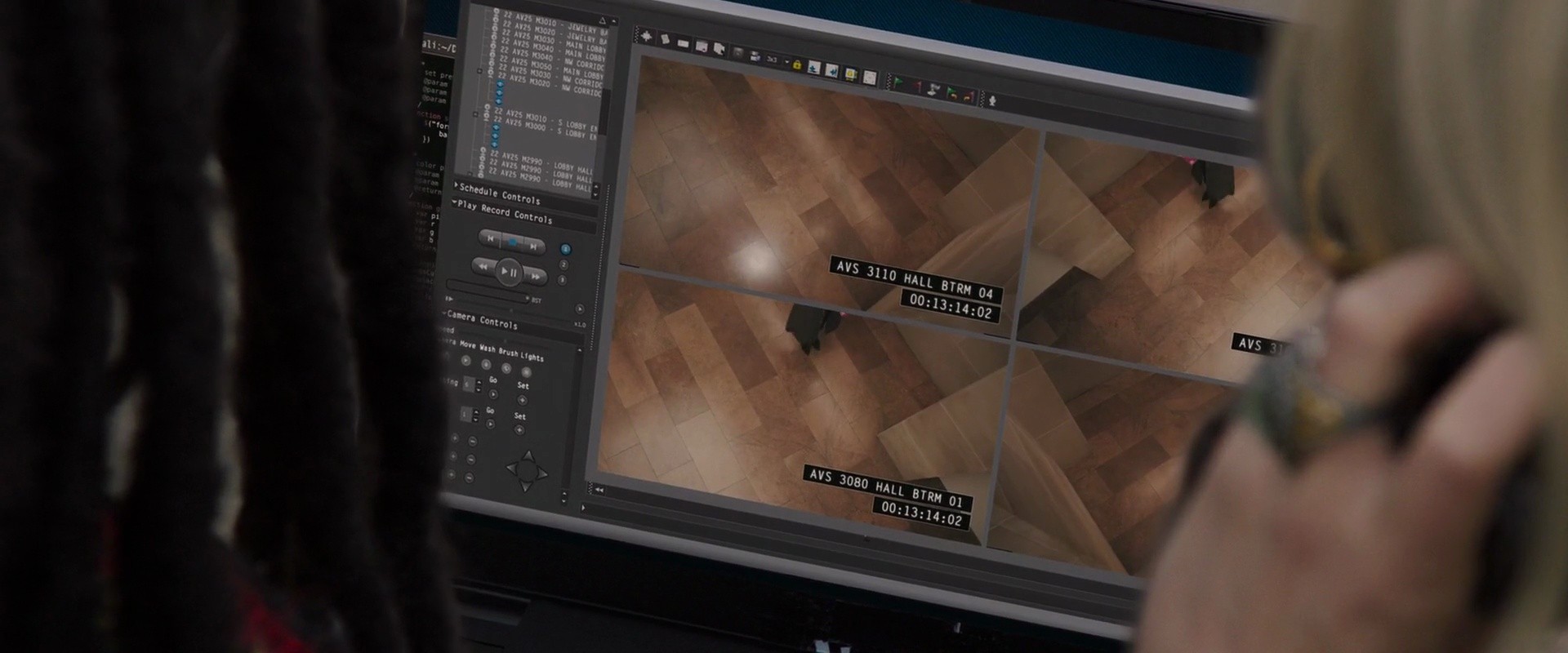Click the directional pad in Camera Controls
1568x653 pixels.
coord(527,470)
